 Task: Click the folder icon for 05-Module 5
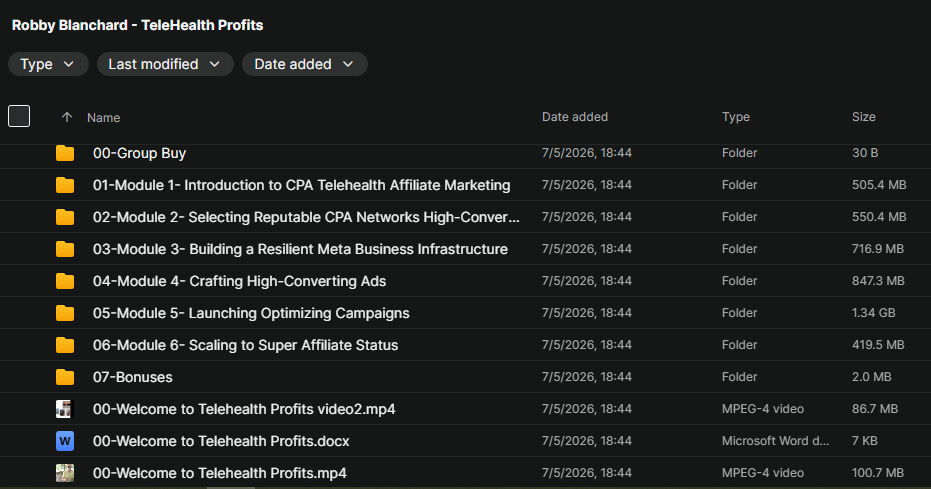click(65, 313)
